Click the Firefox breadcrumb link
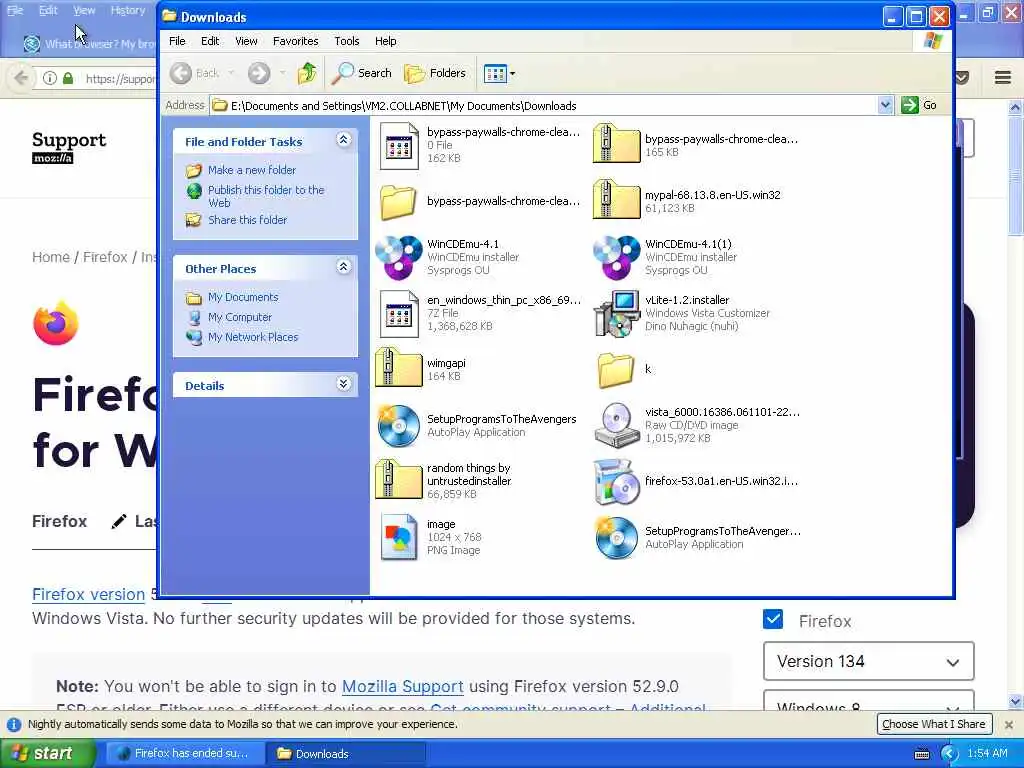Screen dimensions: 1024x768 coord(105,257)
